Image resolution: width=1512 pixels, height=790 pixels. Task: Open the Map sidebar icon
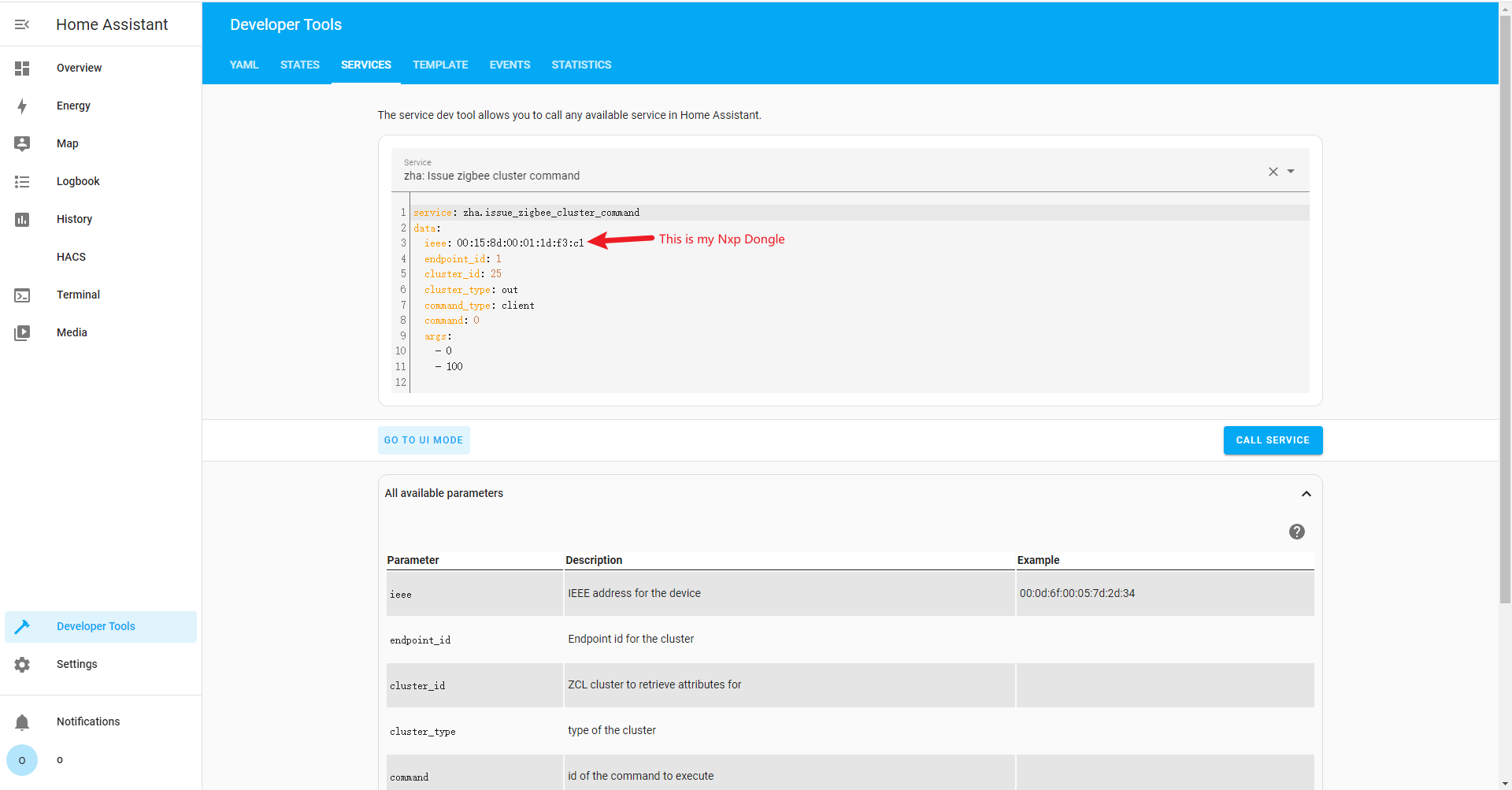click(x=22, y=143)
